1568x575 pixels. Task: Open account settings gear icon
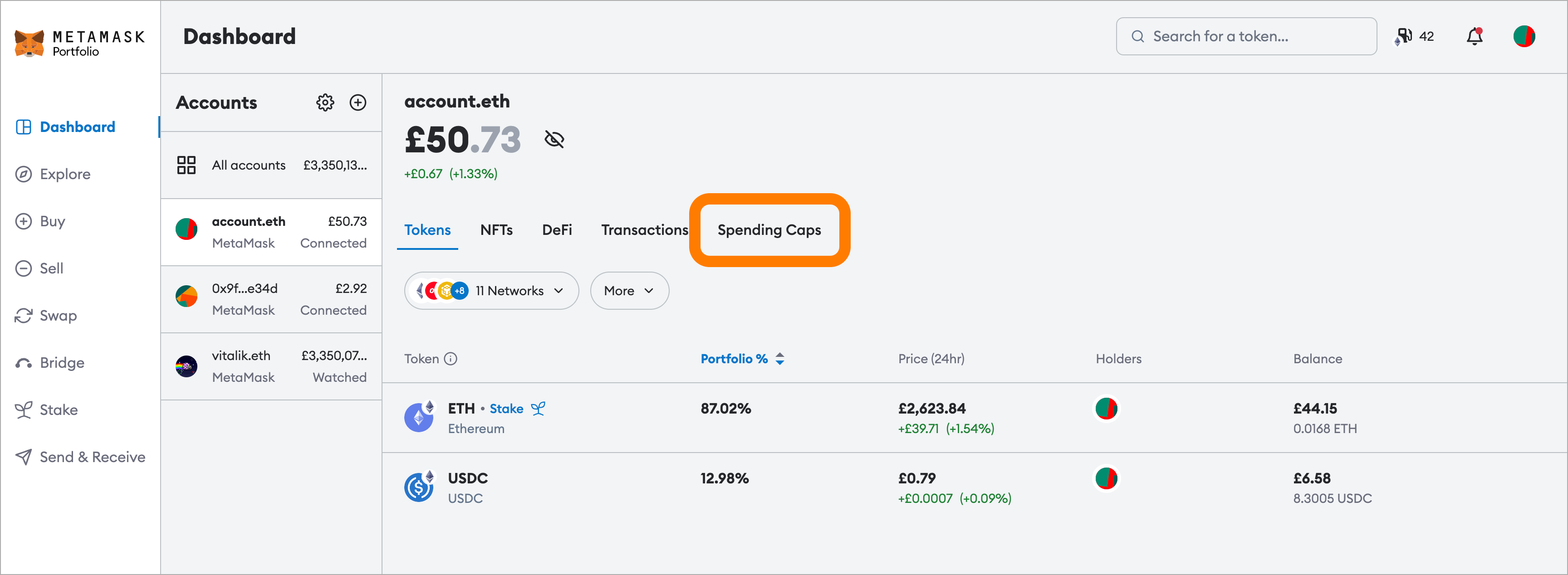tap(325, 102)
